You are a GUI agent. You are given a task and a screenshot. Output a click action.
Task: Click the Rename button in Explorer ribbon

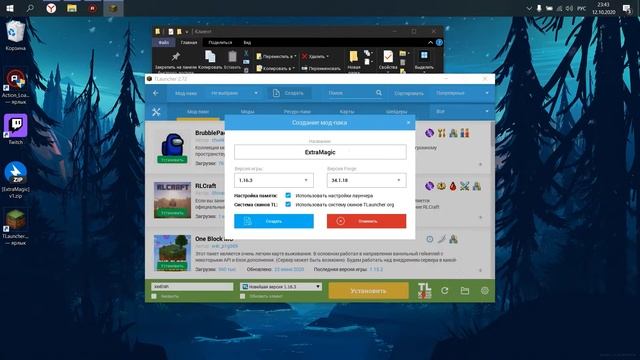click(x=321, y=68)
